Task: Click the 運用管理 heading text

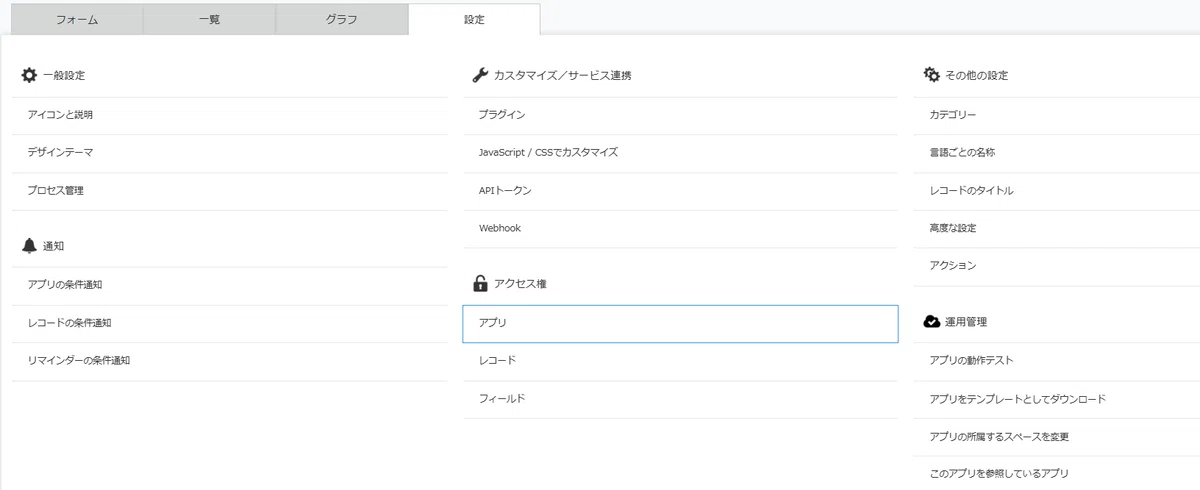Action: 966,322
